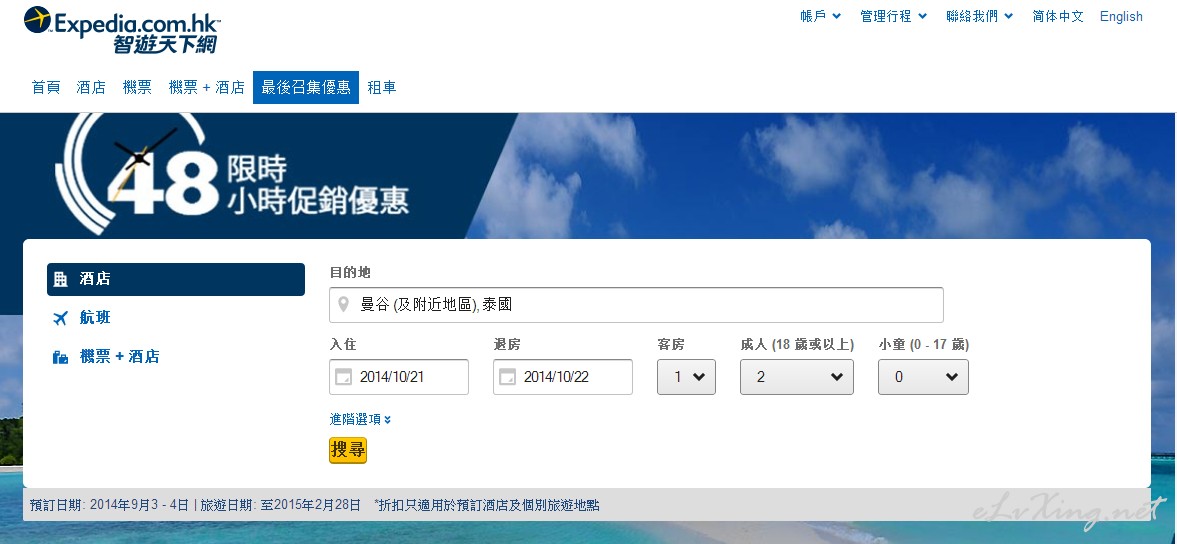Click the 退房 date field 2014/10/22
The width and height of the screenshot is (1177, 544).
coord(563,377)
